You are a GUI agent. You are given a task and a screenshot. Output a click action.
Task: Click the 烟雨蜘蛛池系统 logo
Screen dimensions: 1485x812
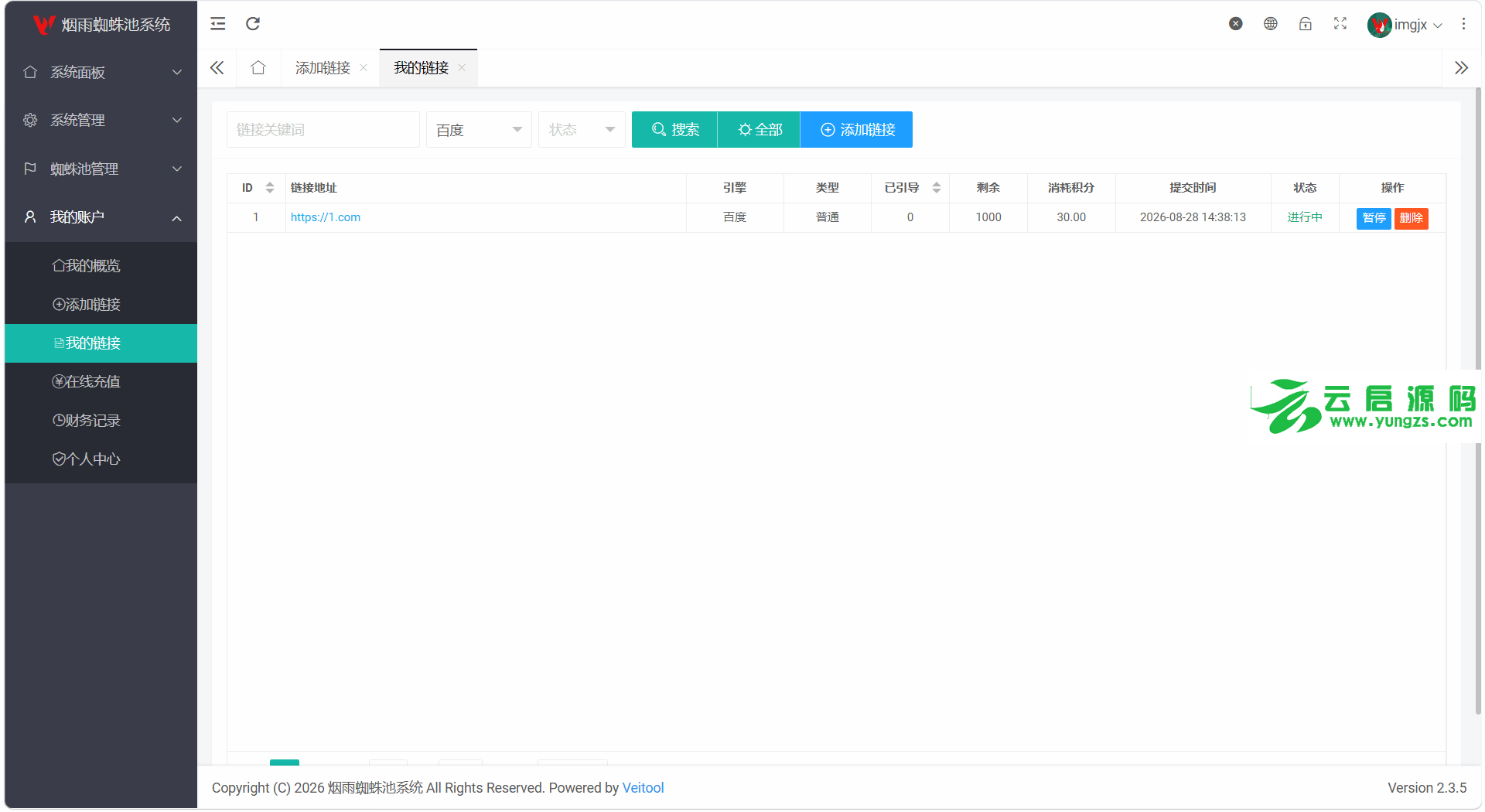101,25
